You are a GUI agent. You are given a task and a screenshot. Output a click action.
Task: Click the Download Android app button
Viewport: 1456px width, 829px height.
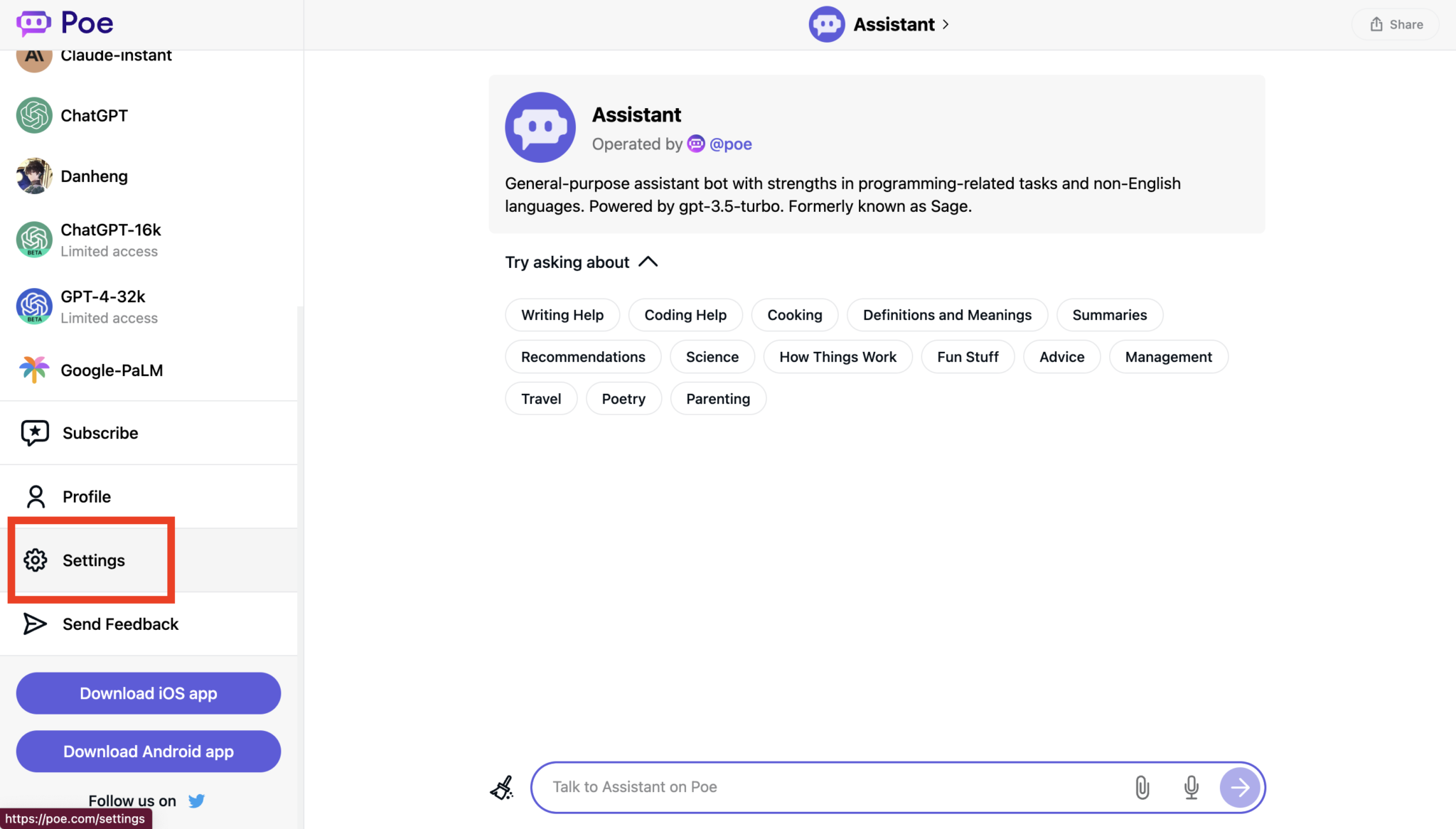pyautogui.click(x=148, y=752)
